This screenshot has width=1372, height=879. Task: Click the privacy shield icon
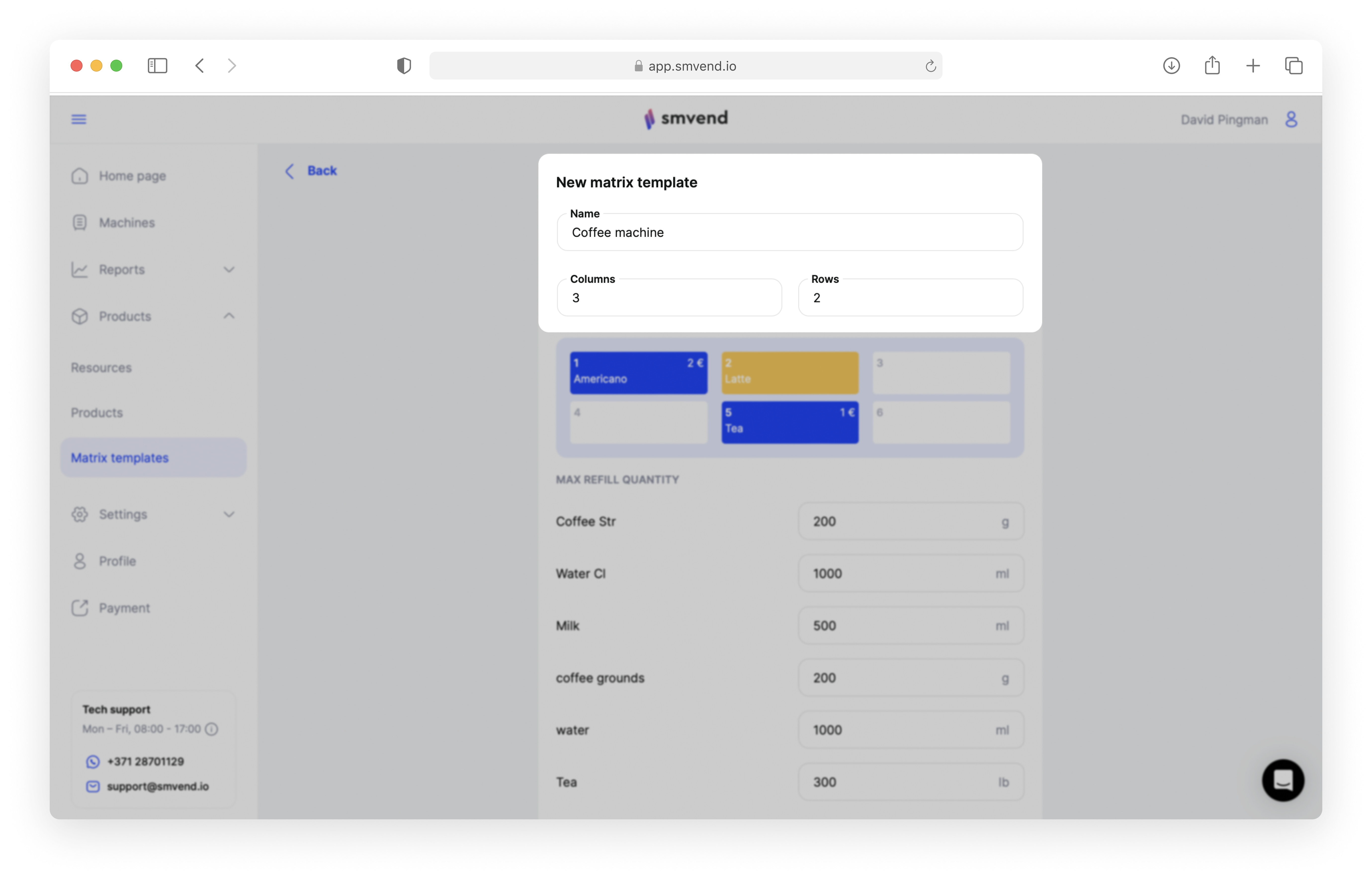coord(404,66)
